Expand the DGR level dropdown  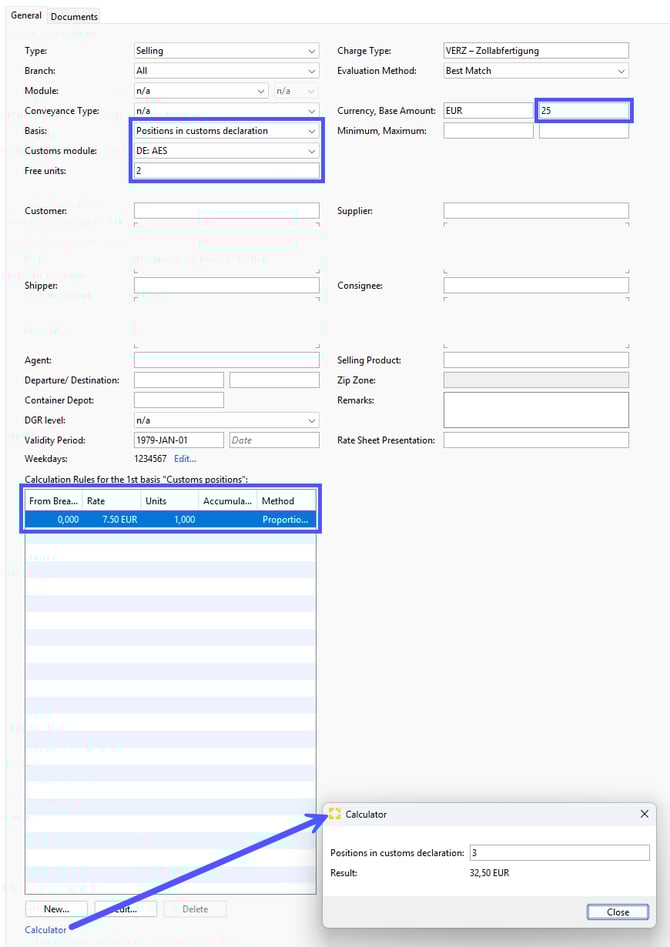click(x=226, y=421)
